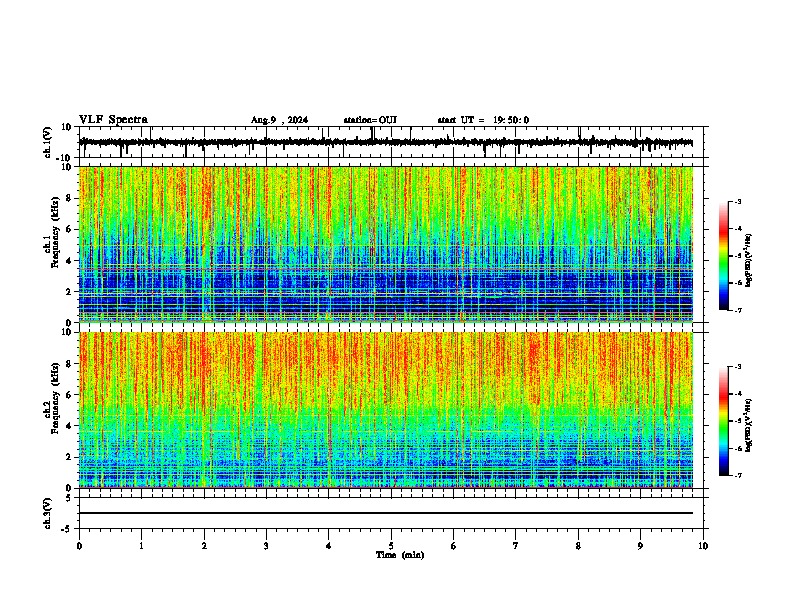The width and height of the screenshot is (792, 612).
Task: Click the "6" kHz tick on ch.1 spectrogram axis
Action: pos(69,229)
